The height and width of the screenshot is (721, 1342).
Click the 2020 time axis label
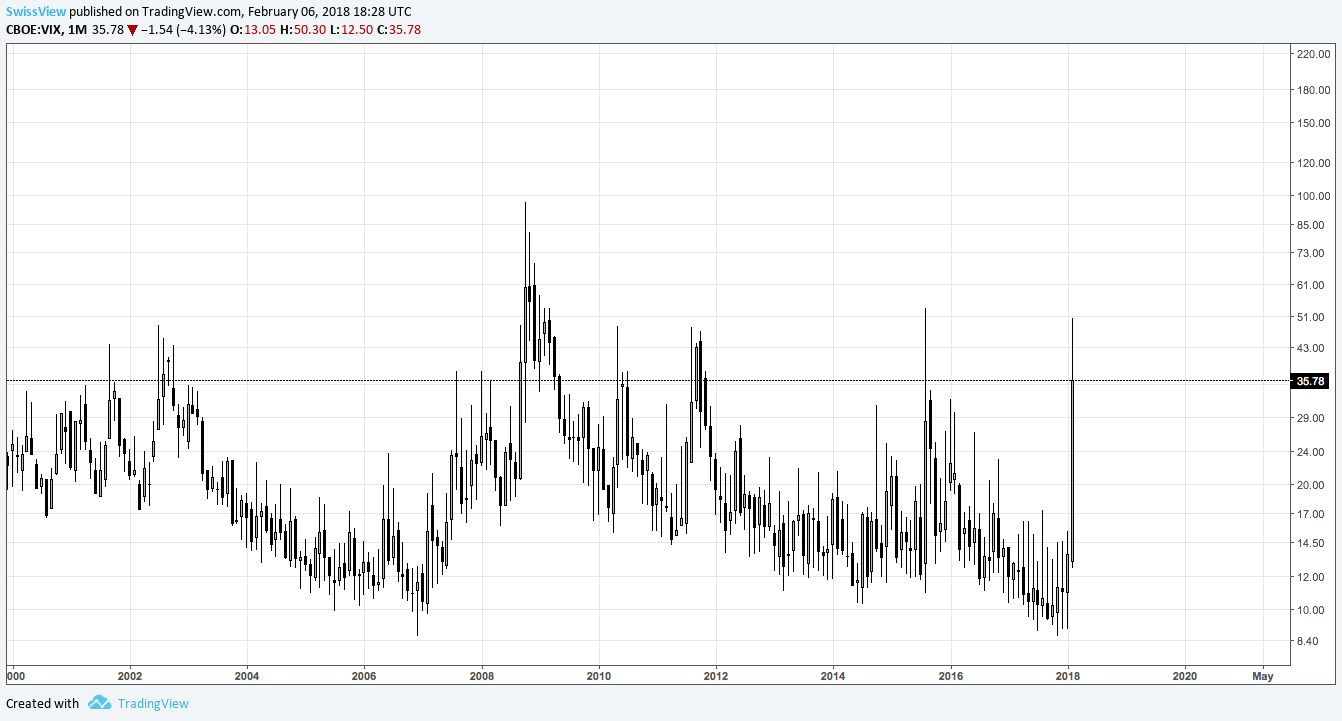1185,676
